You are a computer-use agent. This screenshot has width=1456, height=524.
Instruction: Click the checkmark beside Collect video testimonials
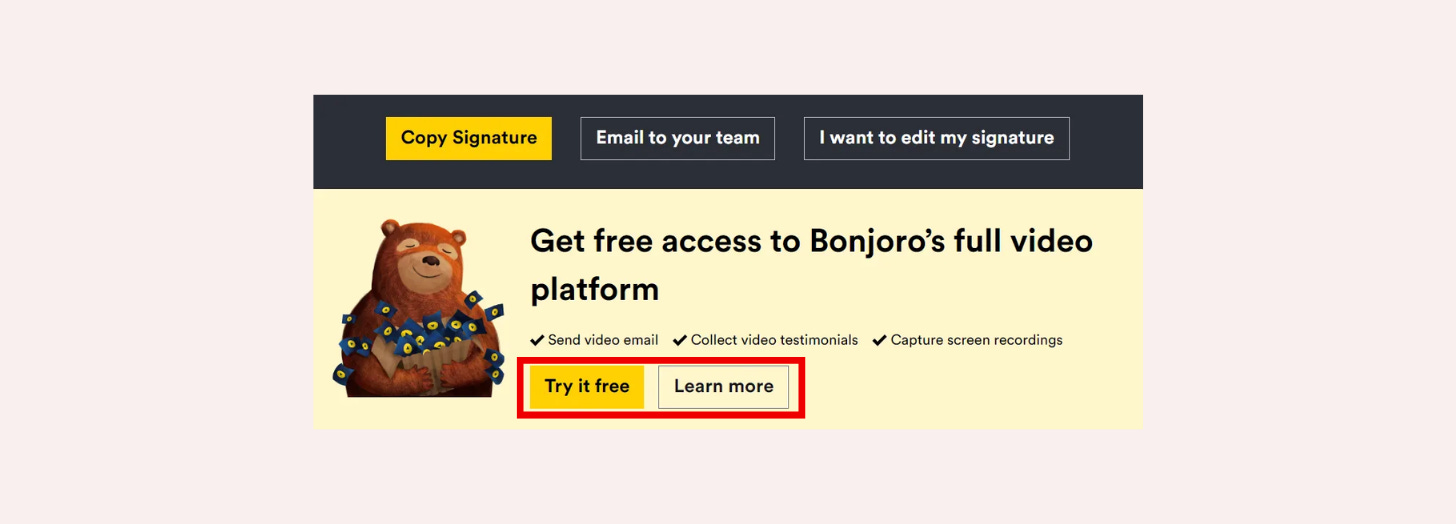[680, 340]
